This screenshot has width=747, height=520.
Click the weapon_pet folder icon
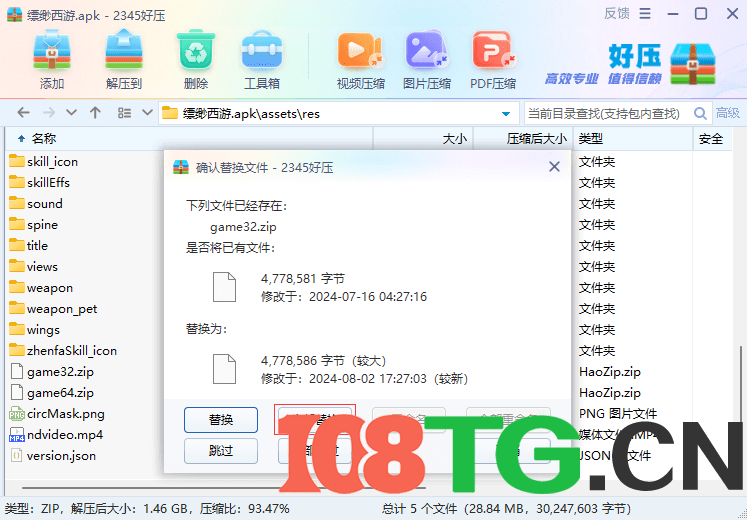click(x=17, y=308)
